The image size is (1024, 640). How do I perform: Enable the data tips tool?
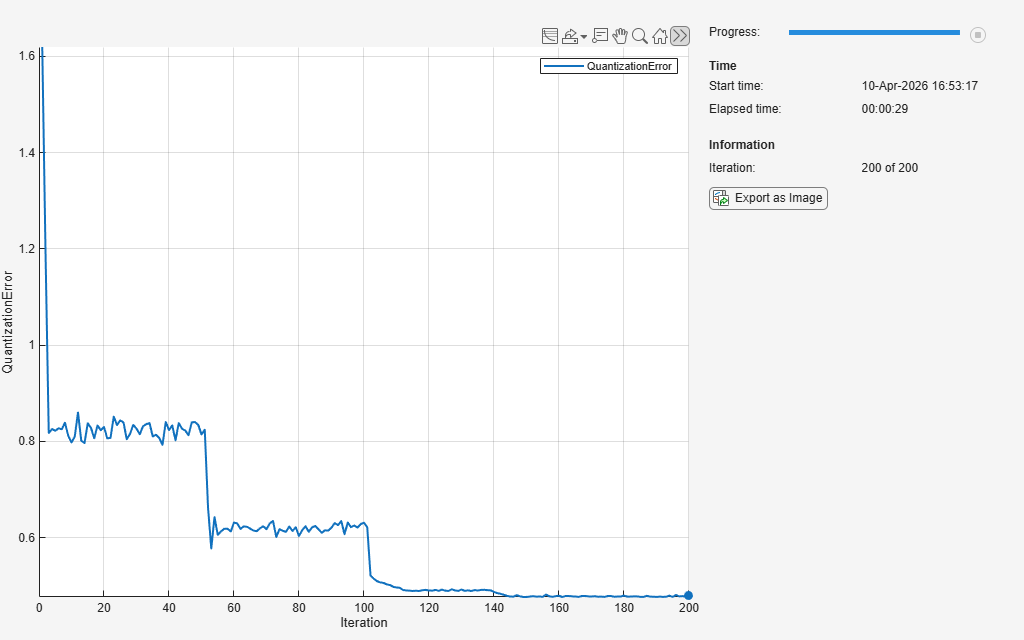click(x=600, y=36)
